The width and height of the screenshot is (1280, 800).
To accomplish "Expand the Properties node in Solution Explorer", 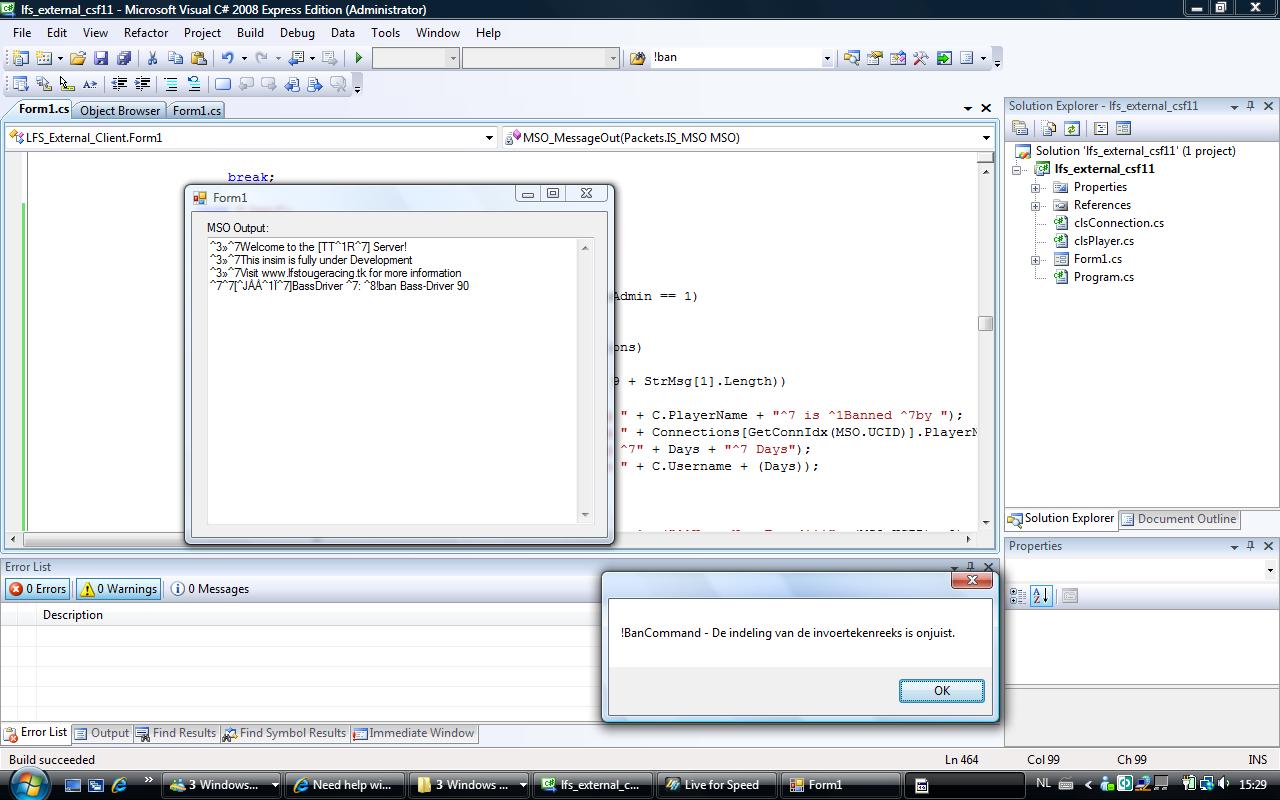I will (x=1036, y=187).
